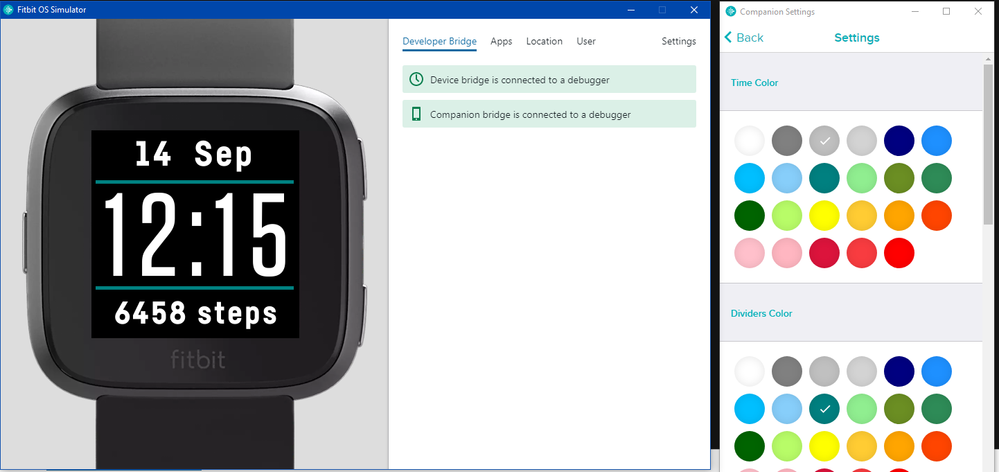The image size is (999, 472).
Task: Switch to the User tab
Action: [586, 41]
